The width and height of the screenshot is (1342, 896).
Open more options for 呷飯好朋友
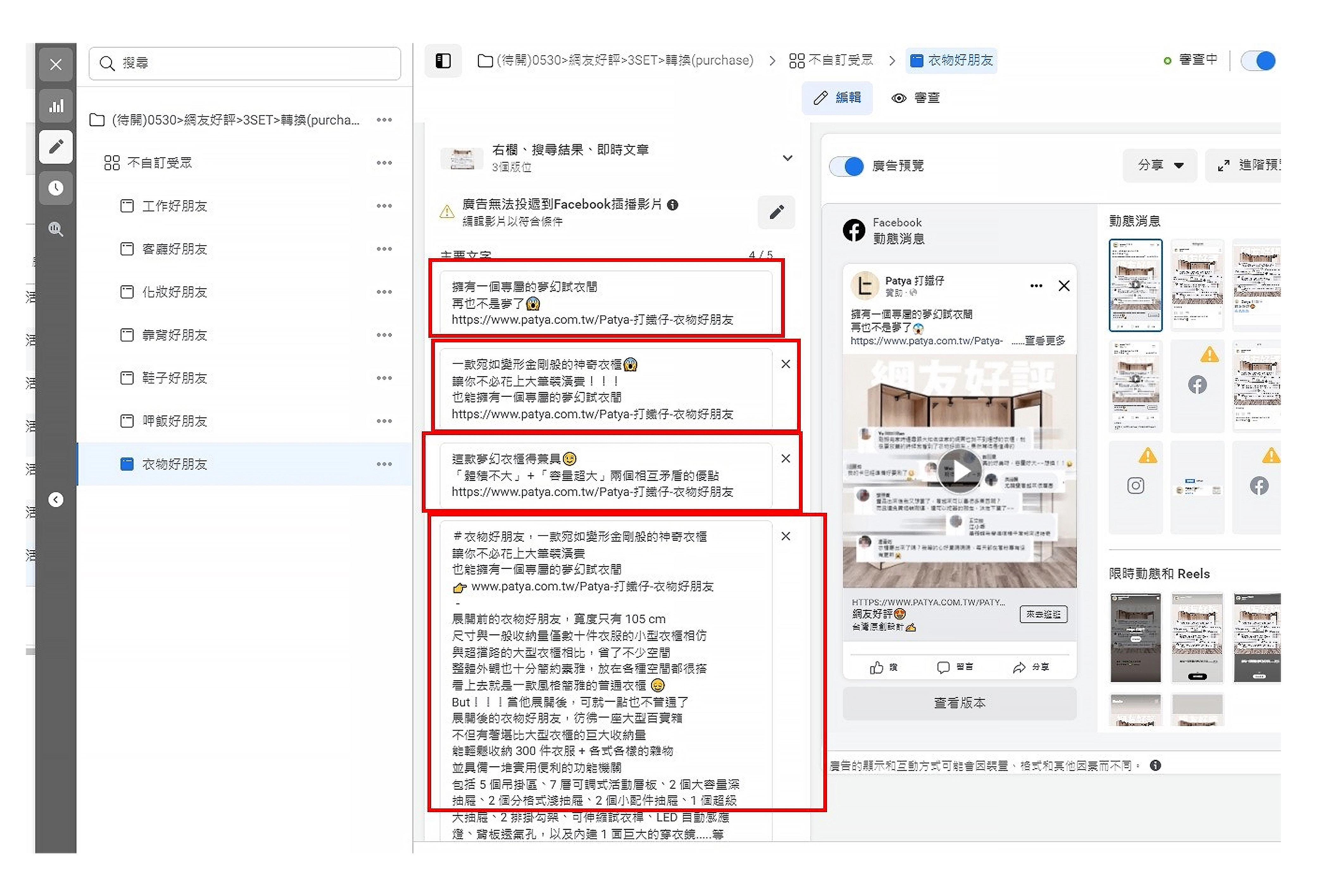384,421
